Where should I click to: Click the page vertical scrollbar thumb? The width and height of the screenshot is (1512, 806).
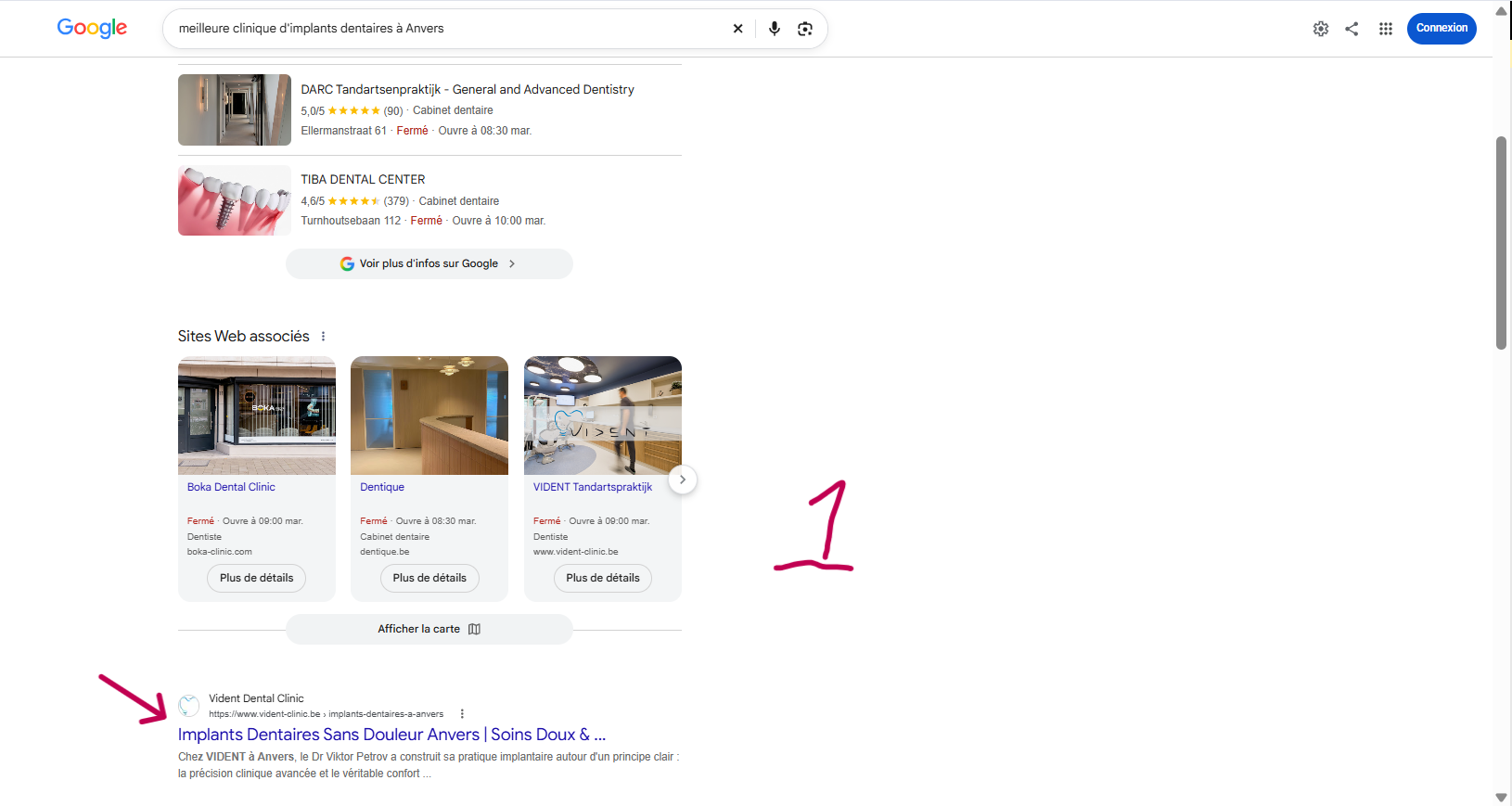(x=1501, y=243)
